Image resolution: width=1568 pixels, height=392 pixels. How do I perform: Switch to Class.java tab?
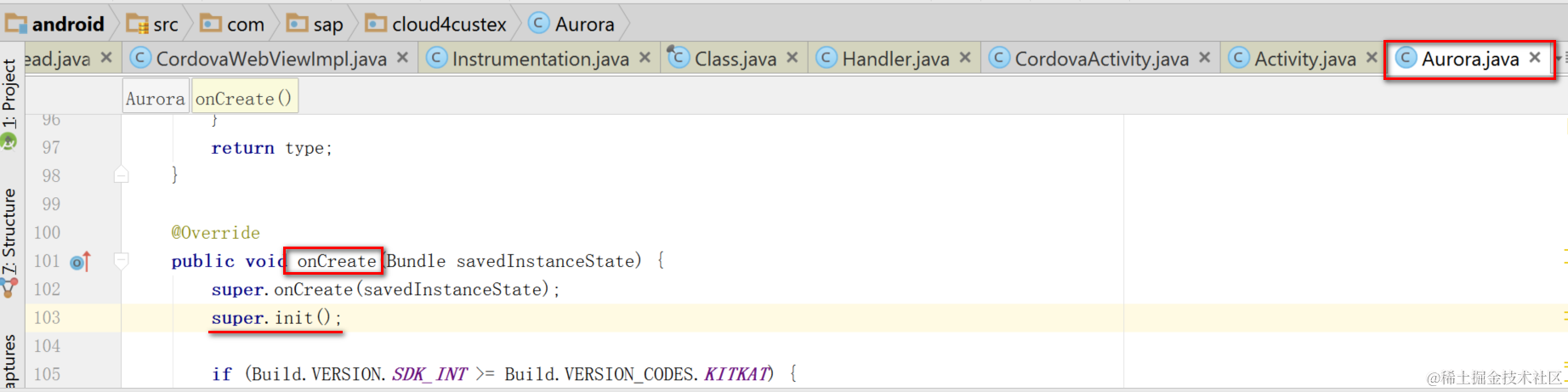736,59
